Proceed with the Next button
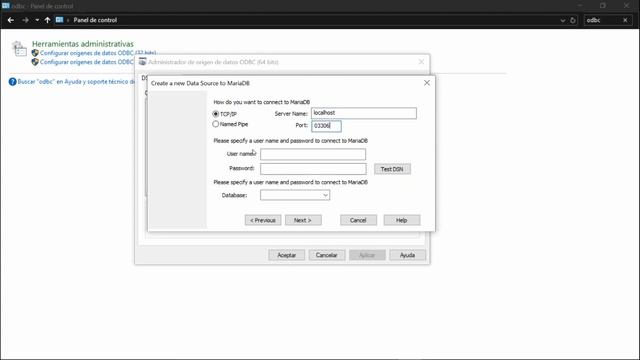The height and width of the screenshot is (360, 640). tap(303, 220)
